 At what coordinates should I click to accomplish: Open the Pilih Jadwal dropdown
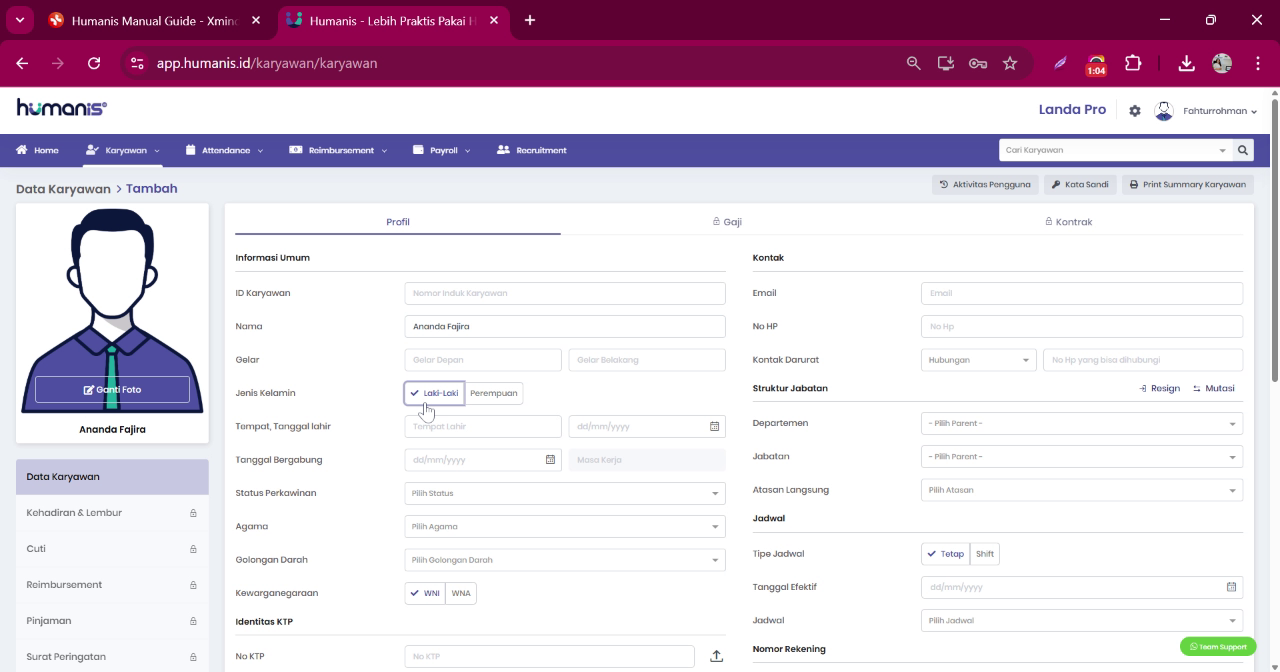pyautogui.click(x=1082, y=620)
